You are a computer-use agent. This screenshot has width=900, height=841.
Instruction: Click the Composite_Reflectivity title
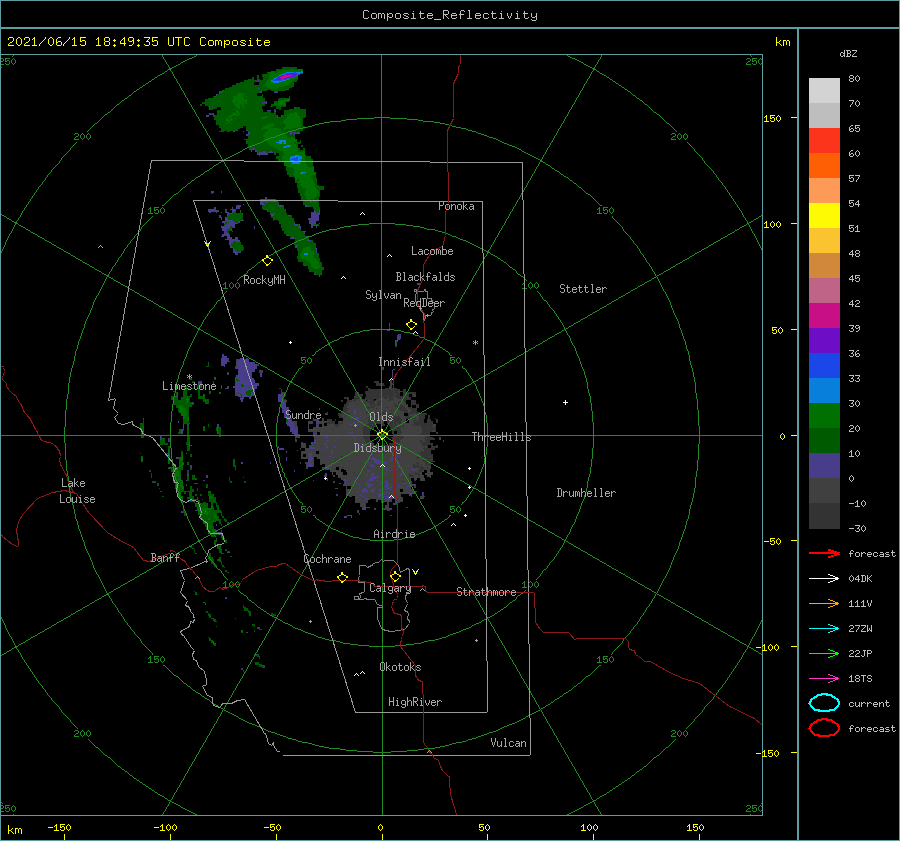coord(449,15)
